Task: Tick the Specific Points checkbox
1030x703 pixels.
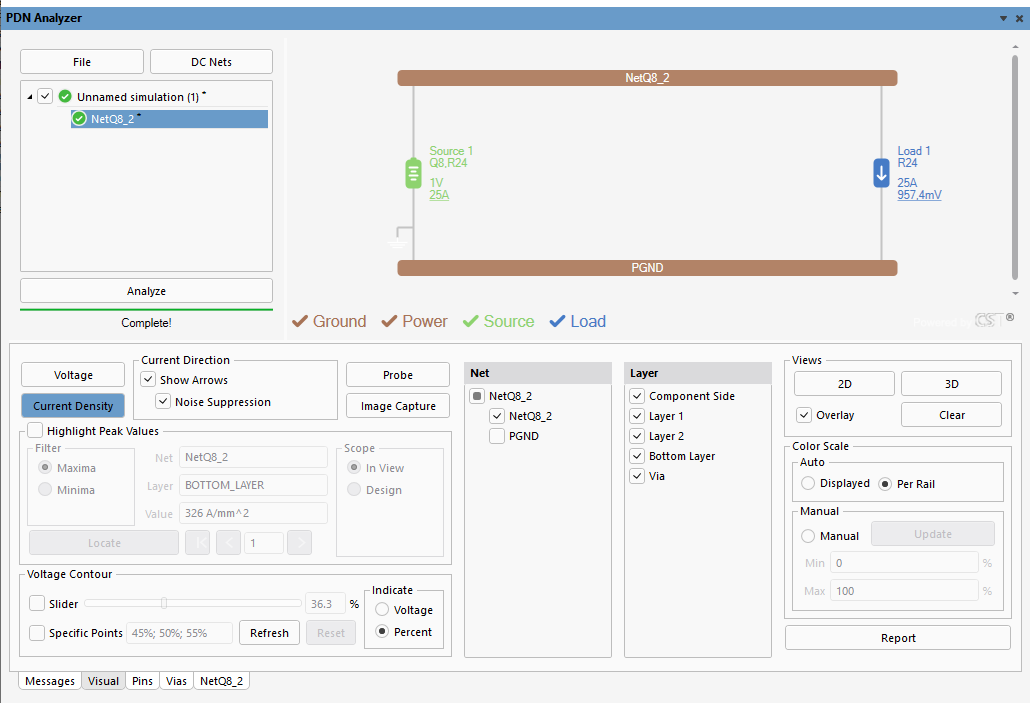Action: 37,633
